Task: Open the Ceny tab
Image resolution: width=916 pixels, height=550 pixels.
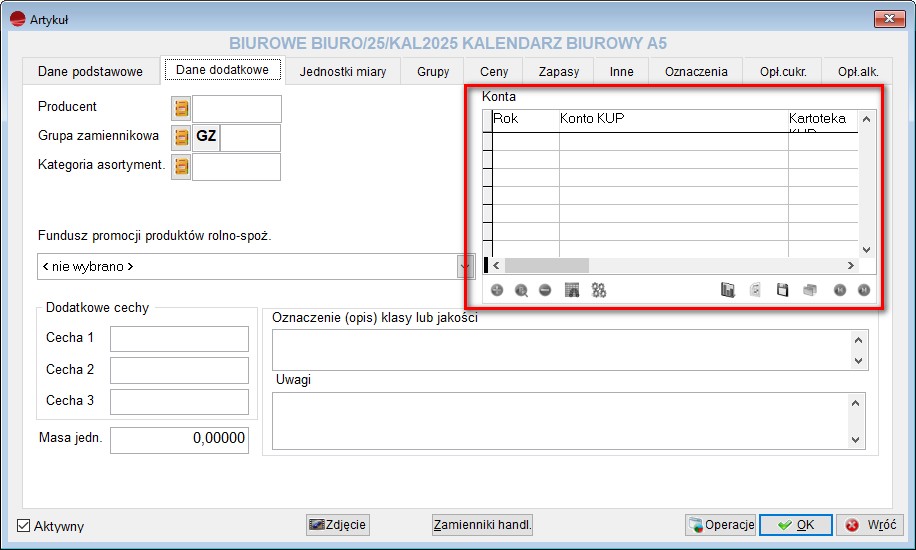Action: tap(494, 71)
